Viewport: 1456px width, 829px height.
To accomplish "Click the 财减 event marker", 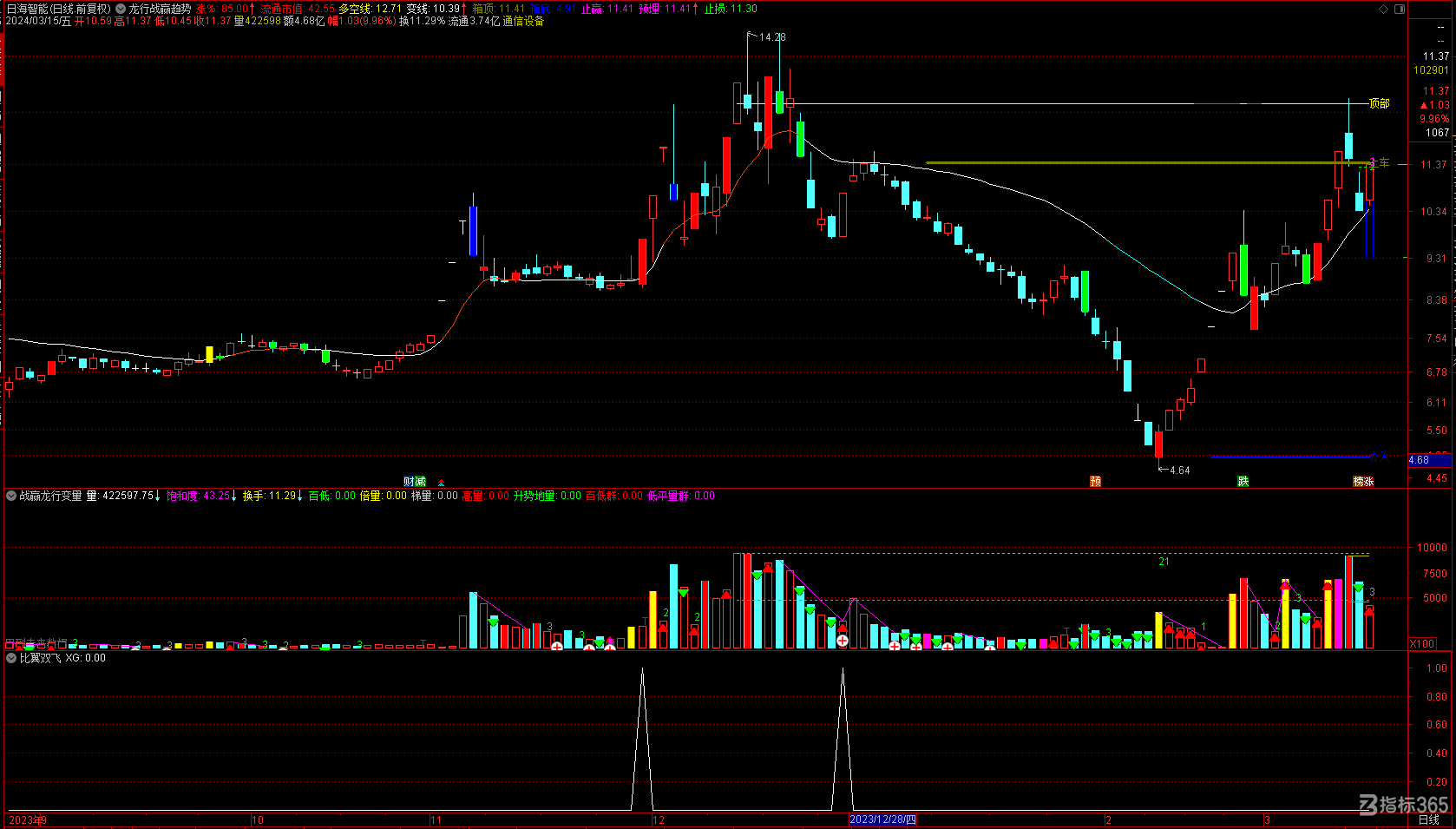I will coord(415,482).
